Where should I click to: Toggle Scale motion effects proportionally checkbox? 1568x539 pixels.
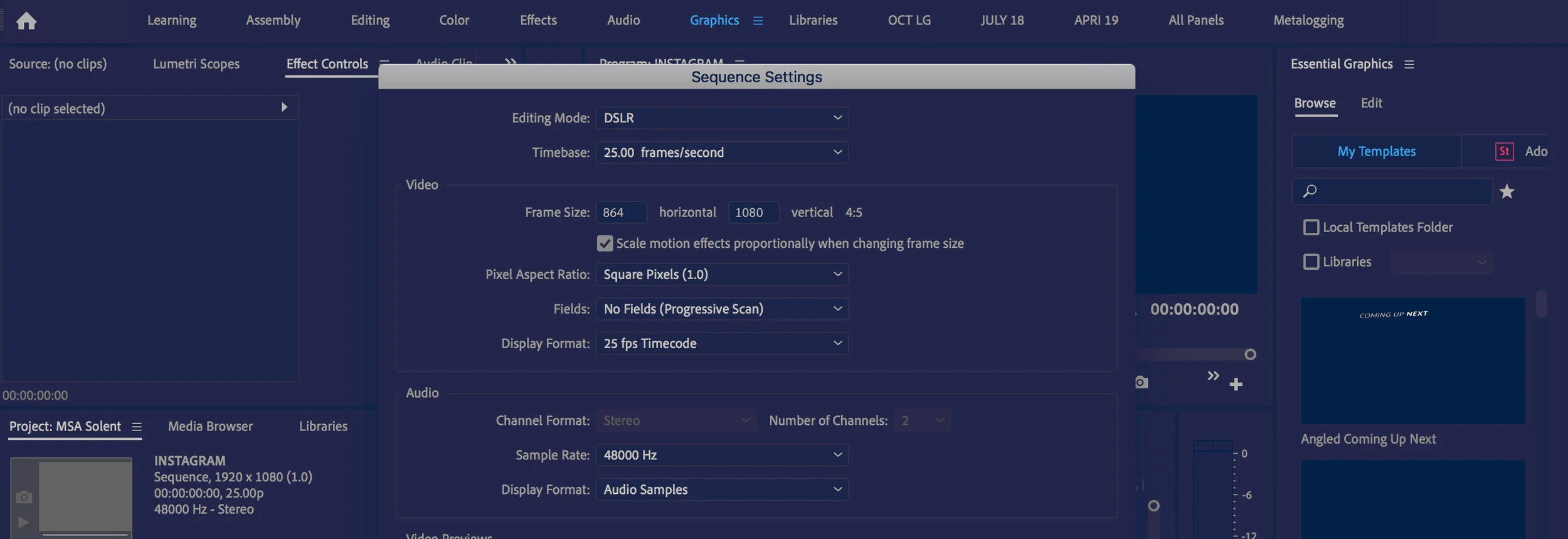[x=605, y=243]
